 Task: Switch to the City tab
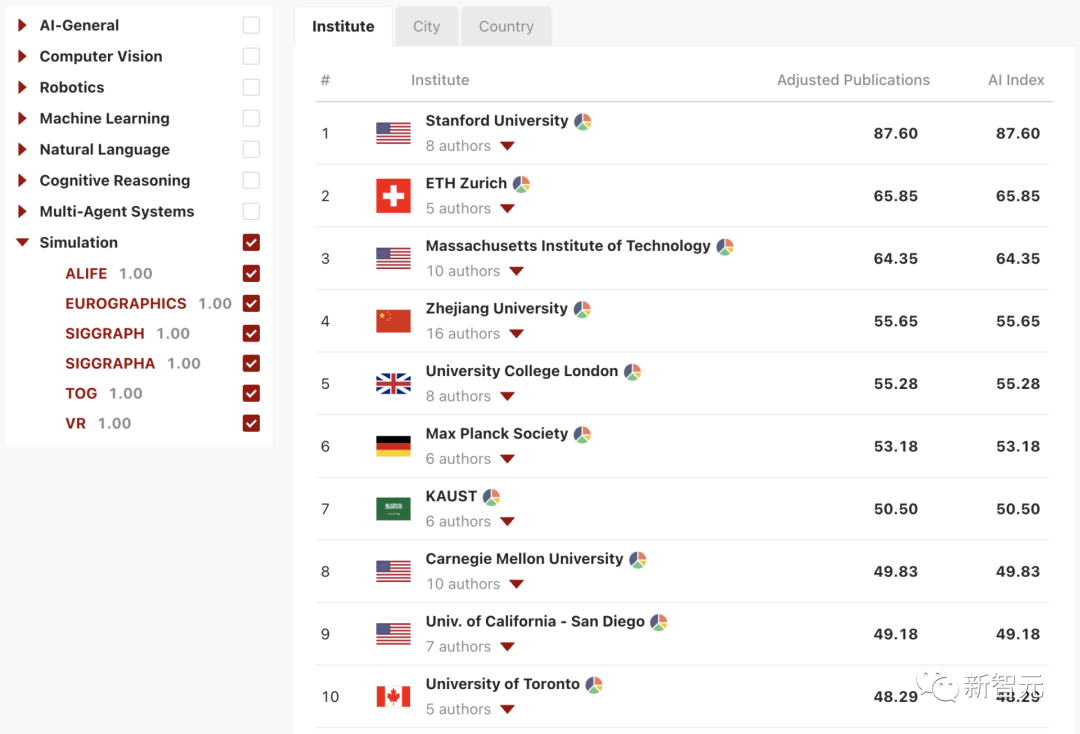point(426,27)
